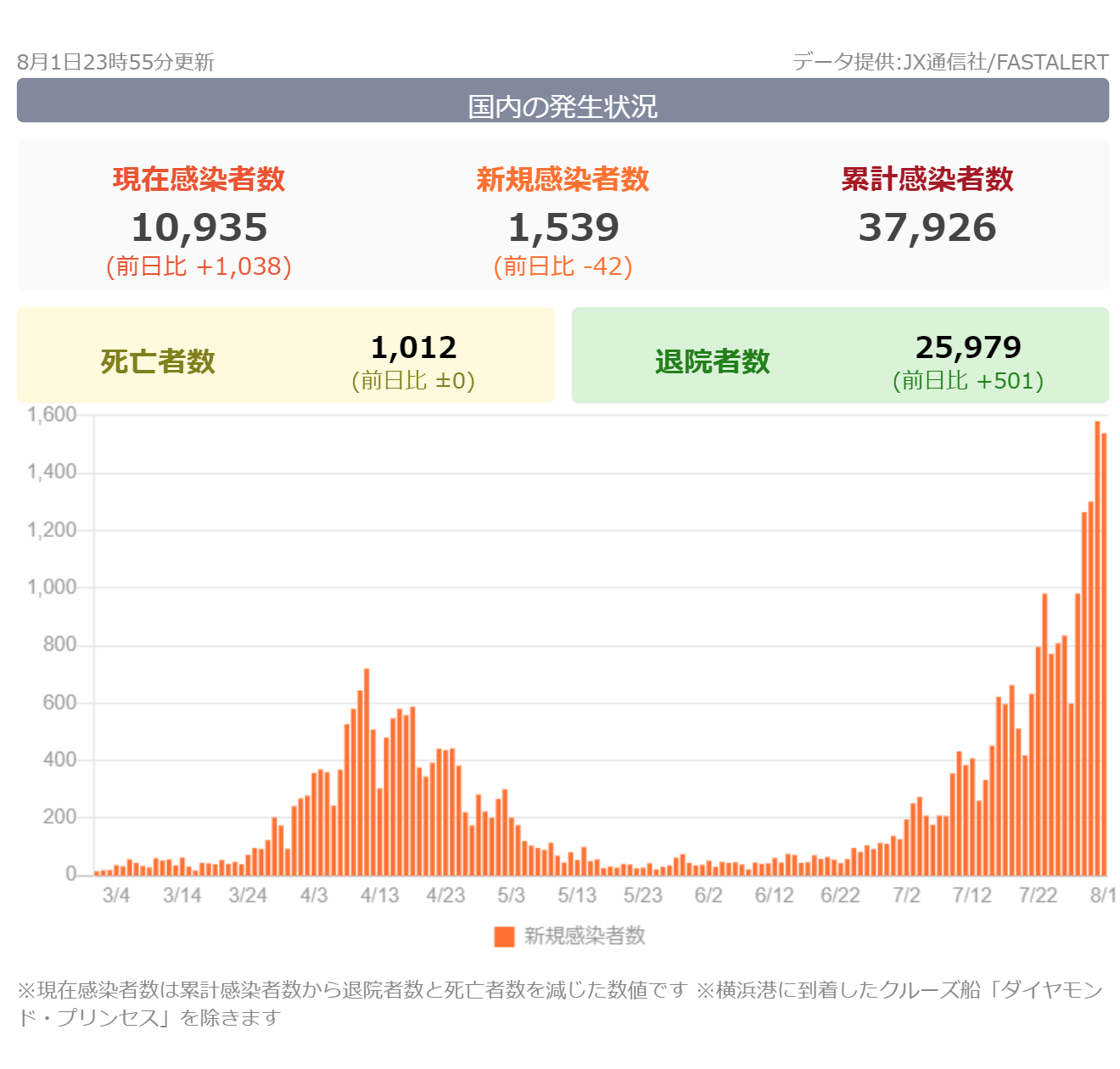Image resolution: width=1120 pixels, height=1069 pixels.
Task: Click the 前日比 +1,038 change text
Action: (x=199, y=267)
